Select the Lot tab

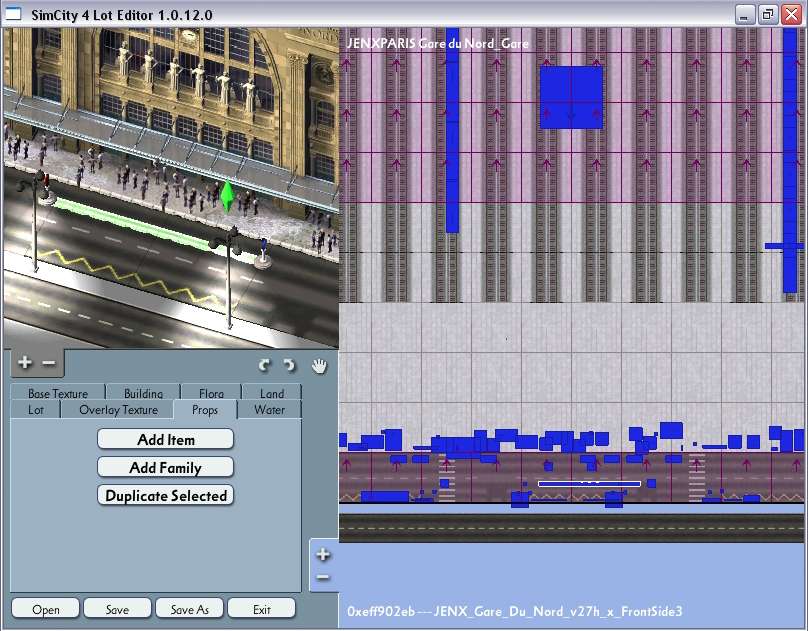(x=36, y=410)
